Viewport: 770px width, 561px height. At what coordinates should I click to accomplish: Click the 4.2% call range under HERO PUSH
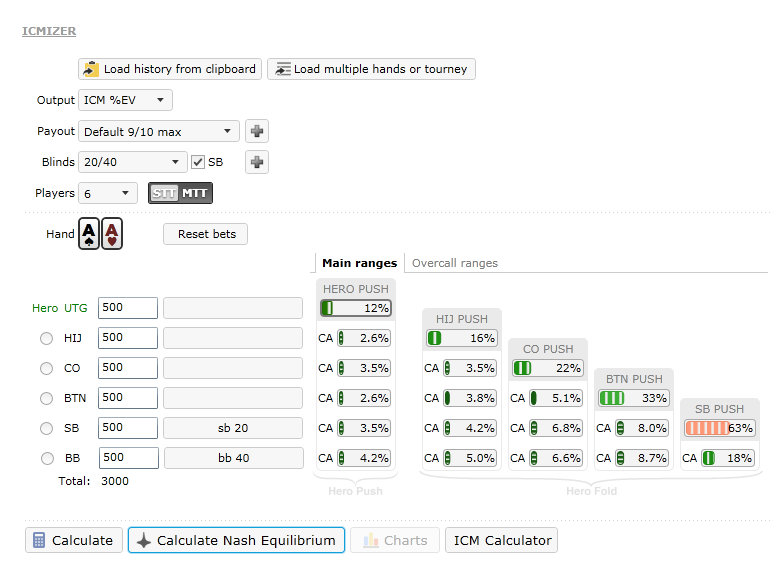364,458
